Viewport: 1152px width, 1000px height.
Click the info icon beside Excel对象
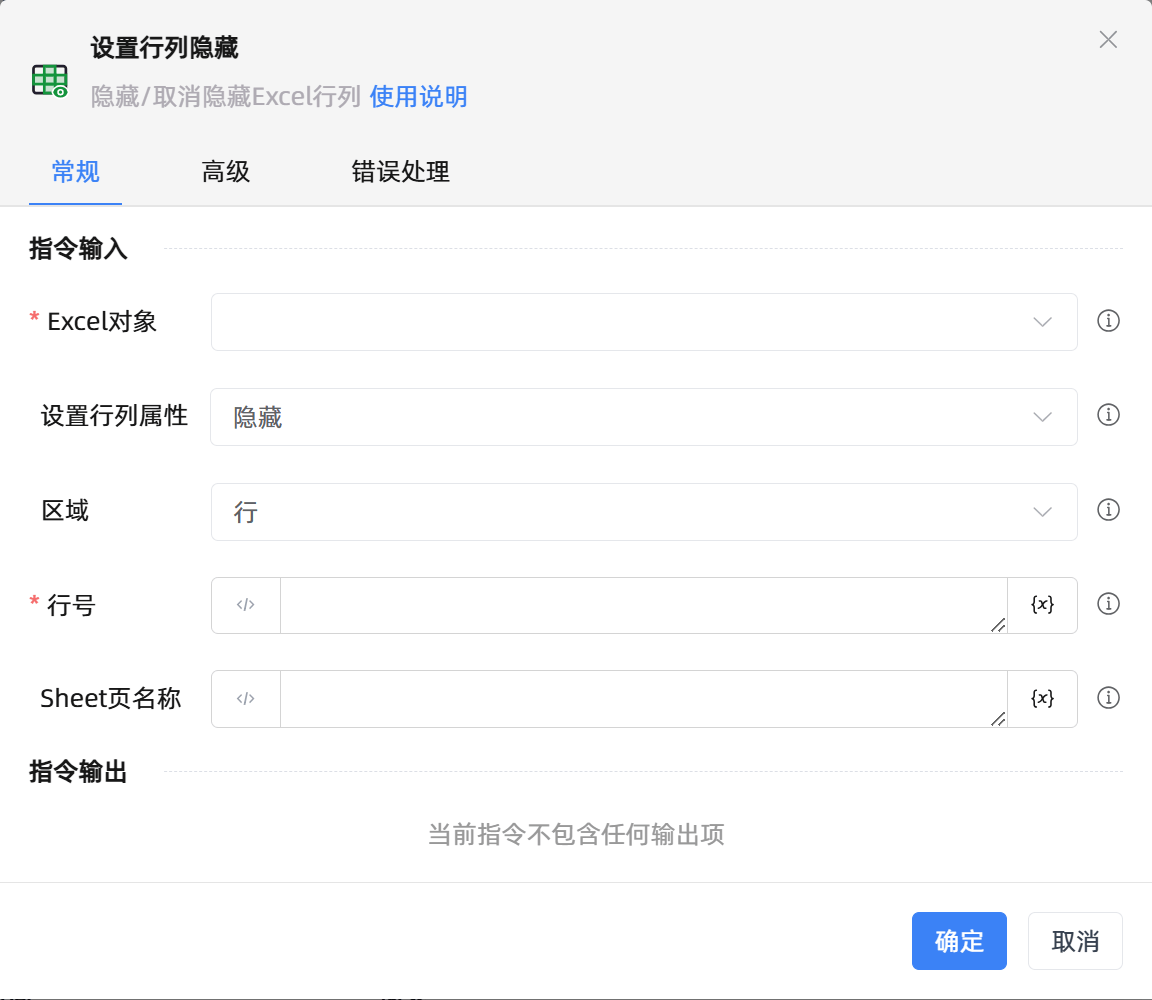pyautogui.click(x=1108, y=321)
